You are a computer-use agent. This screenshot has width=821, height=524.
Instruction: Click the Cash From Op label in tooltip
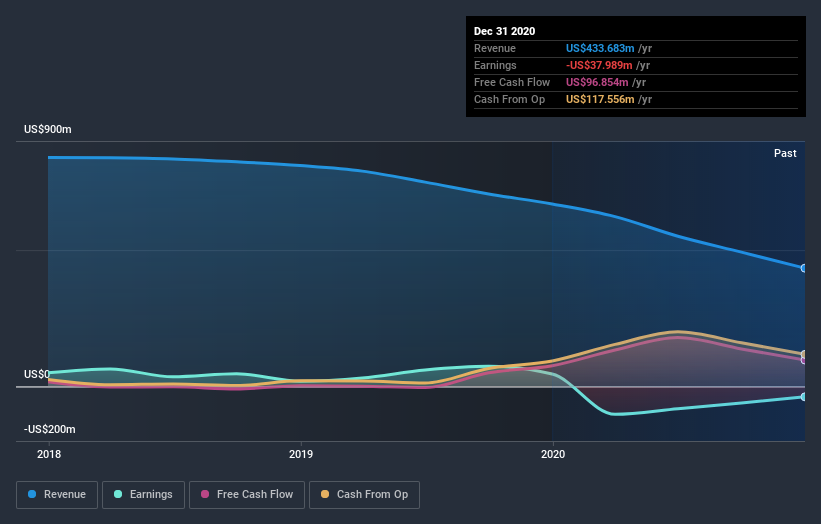pos(509,99)
